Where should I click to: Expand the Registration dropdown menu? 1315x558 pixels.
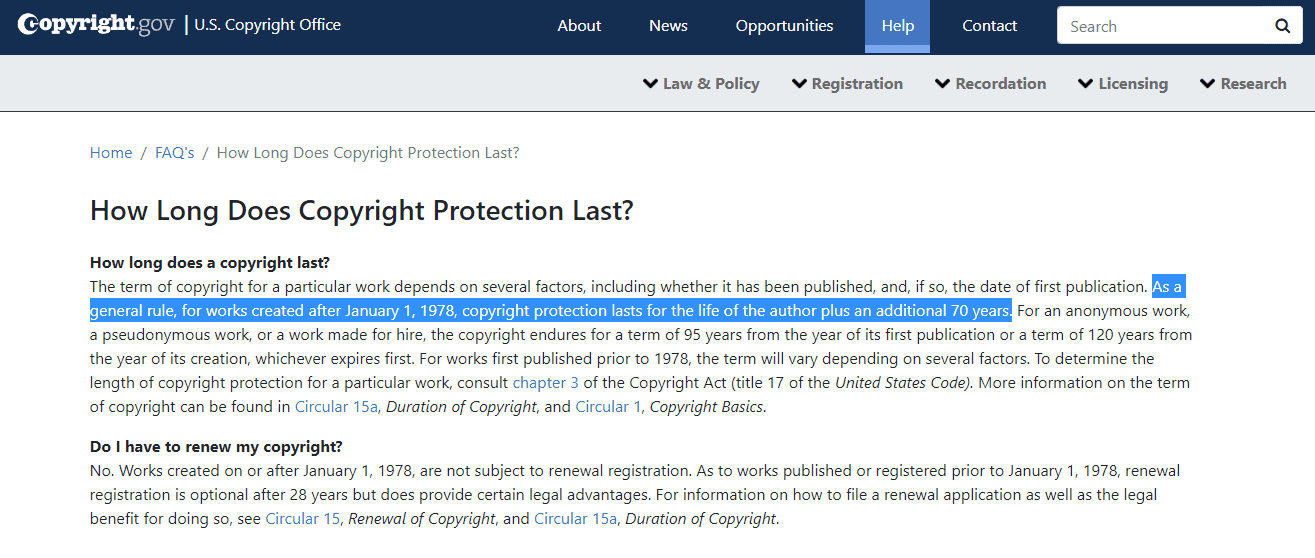(x=847, y=84)
